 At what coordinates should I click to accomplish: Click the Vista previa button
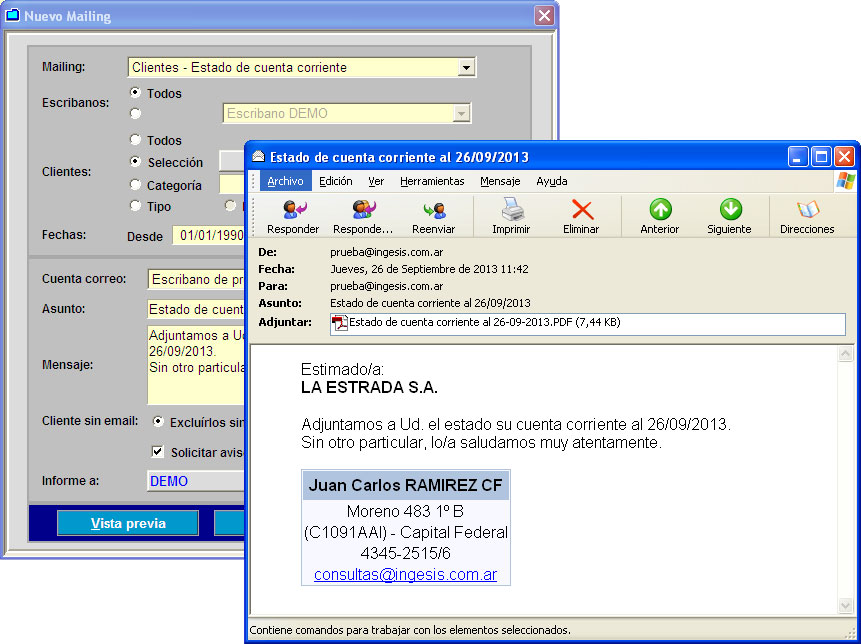(128, 523)
